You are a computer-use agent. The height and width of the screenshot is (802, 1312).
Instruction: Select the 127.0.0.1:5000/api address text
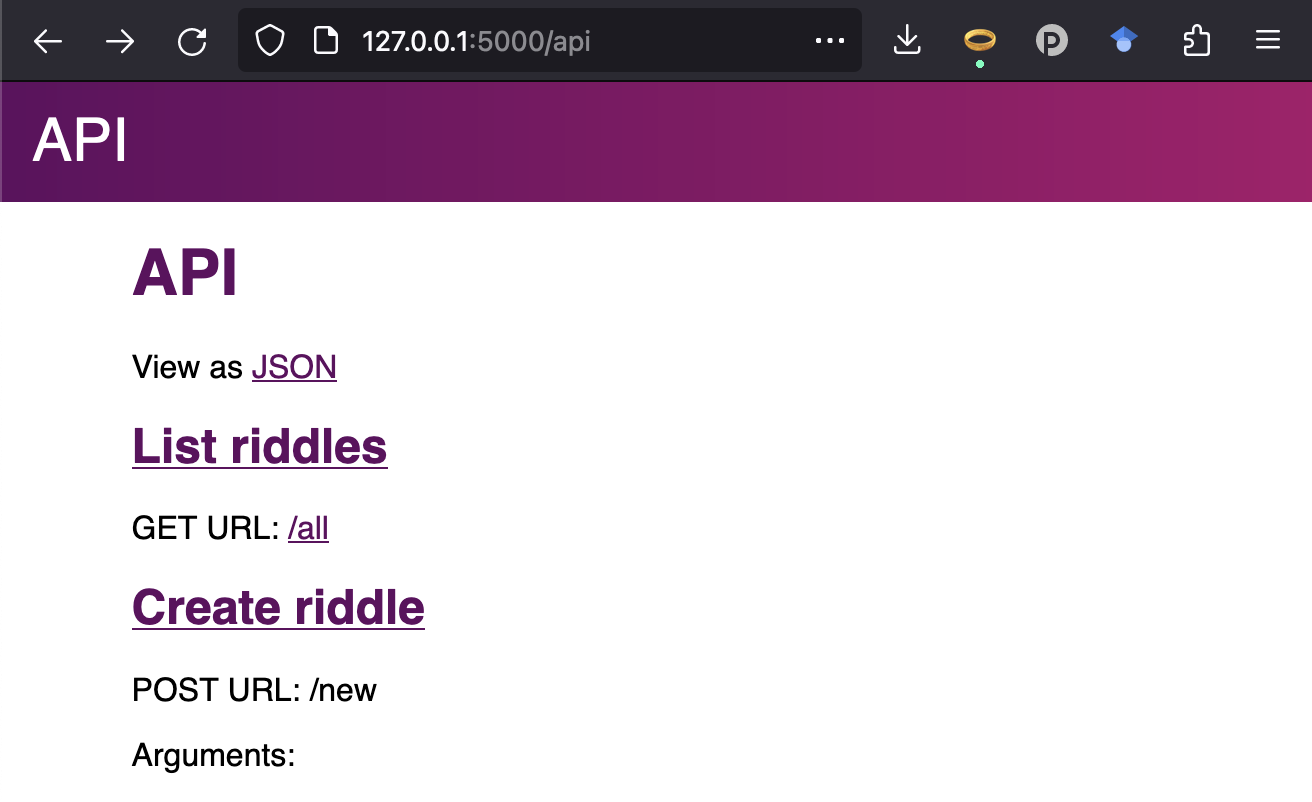(x=476, y=41)
